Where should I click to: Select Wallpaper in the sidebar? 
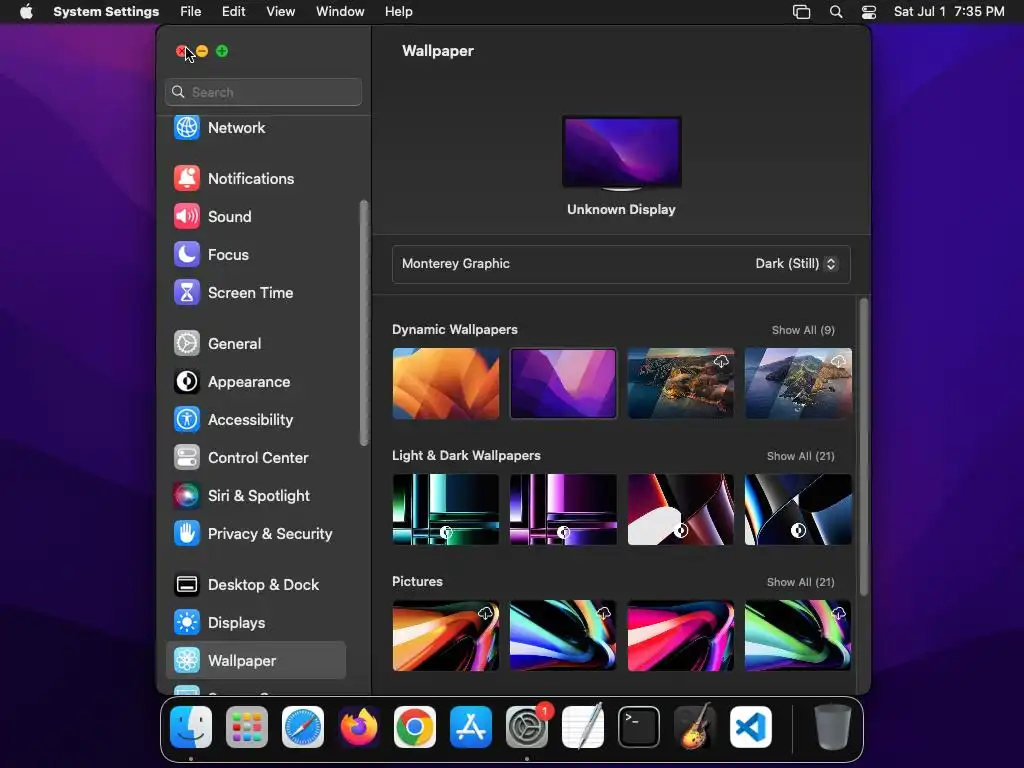point(256,660)
